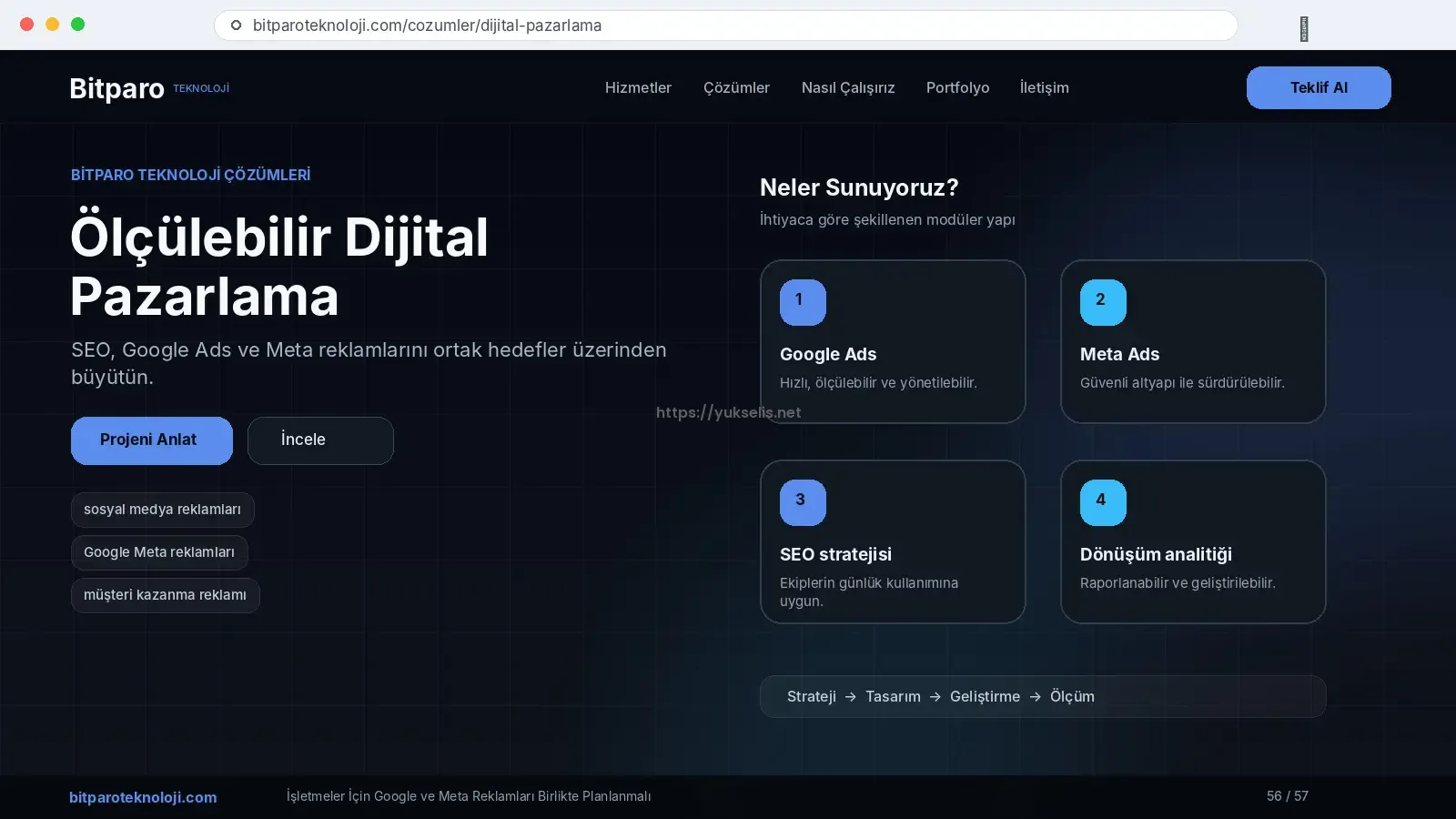Click the yellow minimize window button
Screen dimensions: 1456x819
coord(53,25)
